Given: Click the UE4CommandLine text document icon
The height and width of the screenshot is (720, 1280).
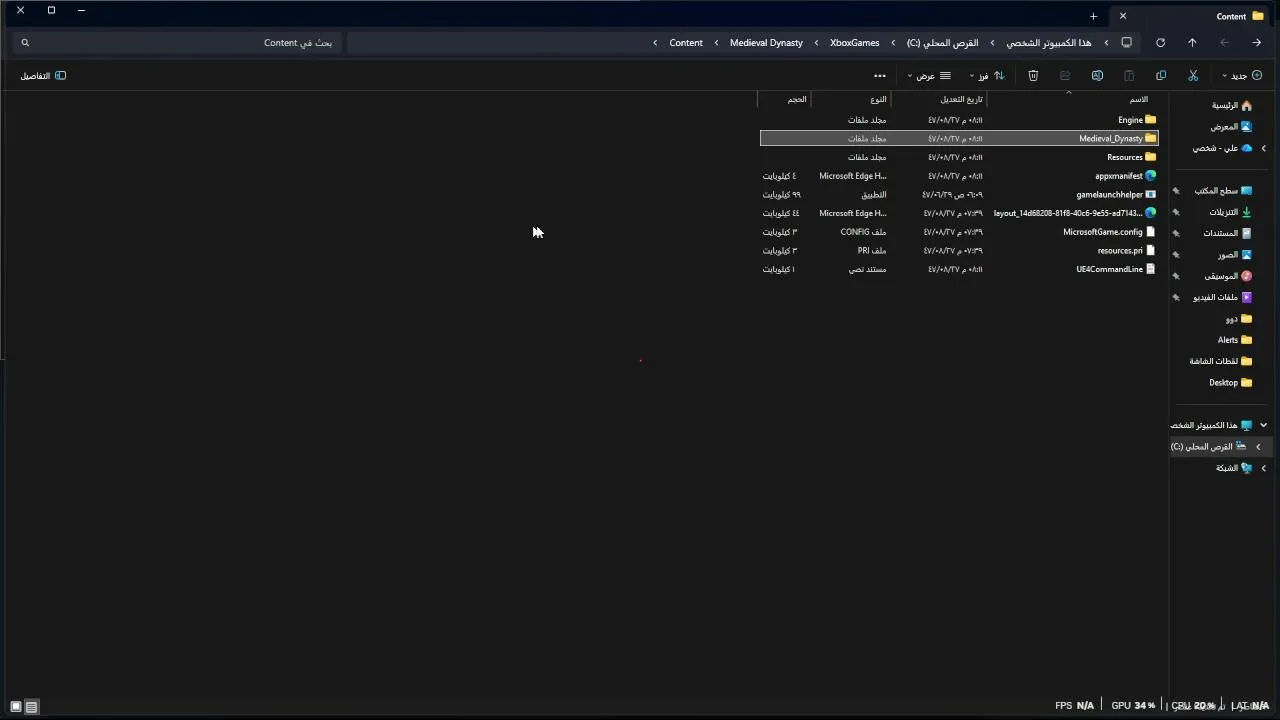Looking at the screenshot, I should [x=1151, y=269].
